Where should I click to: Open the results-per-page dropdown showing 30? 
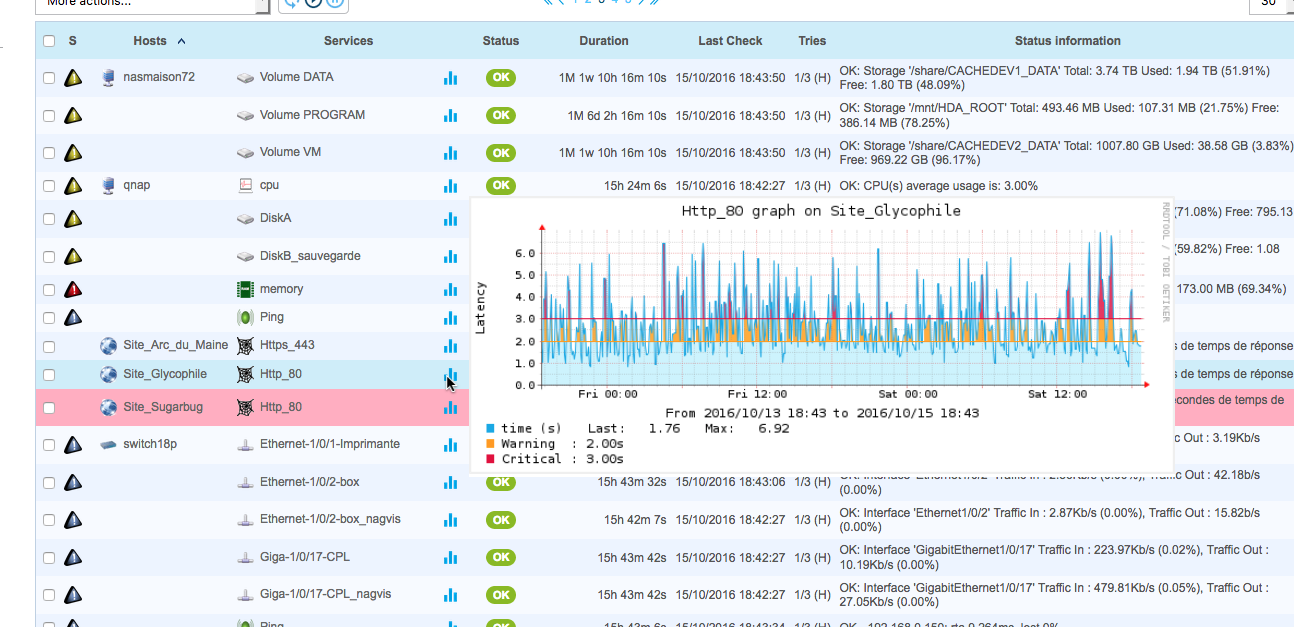(x=1271, y=3)
